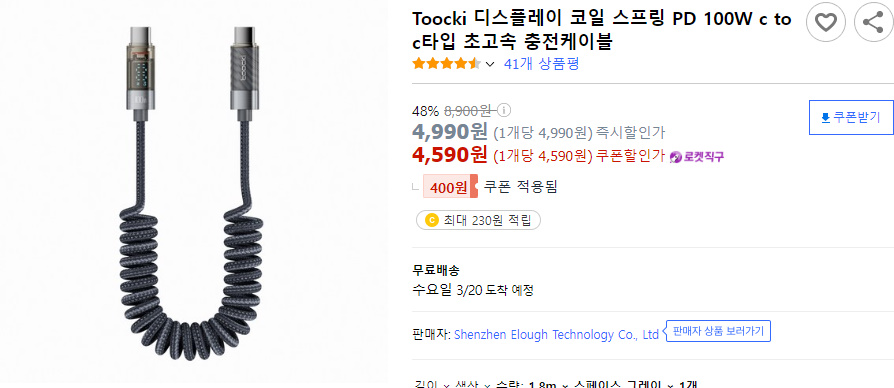Click the heart wishlist icon

[825, 22]
